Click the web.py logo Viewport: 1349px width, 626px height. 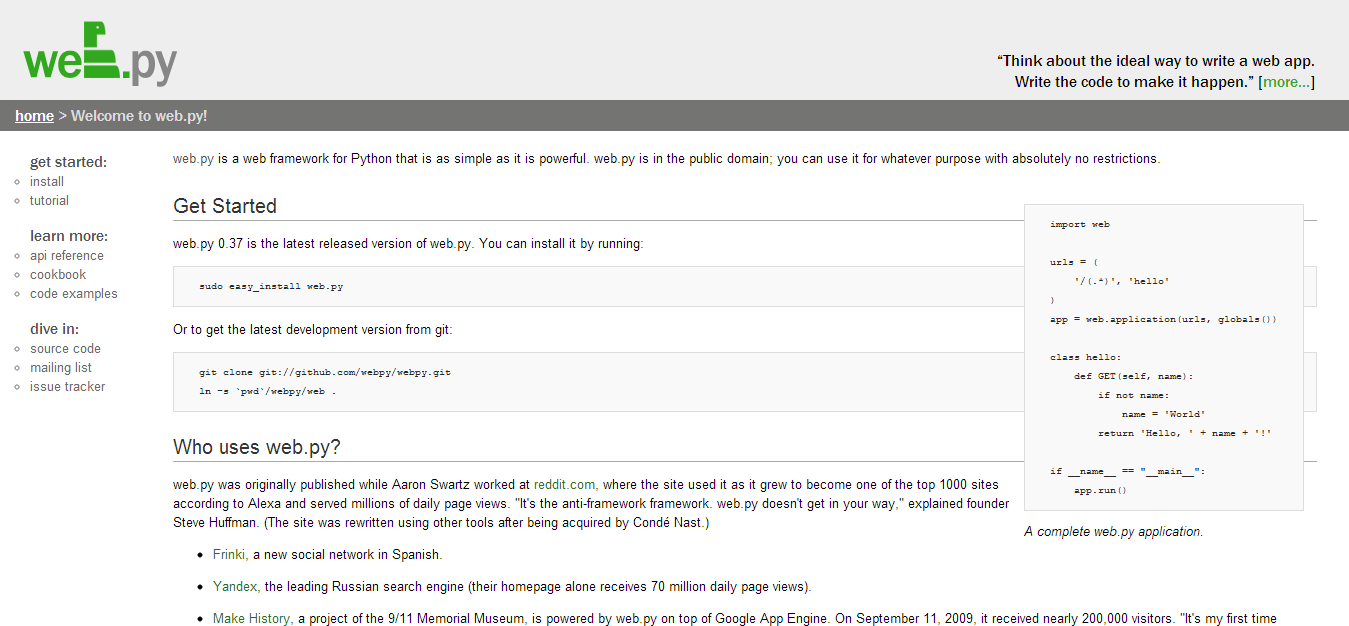tap(100, 54)
